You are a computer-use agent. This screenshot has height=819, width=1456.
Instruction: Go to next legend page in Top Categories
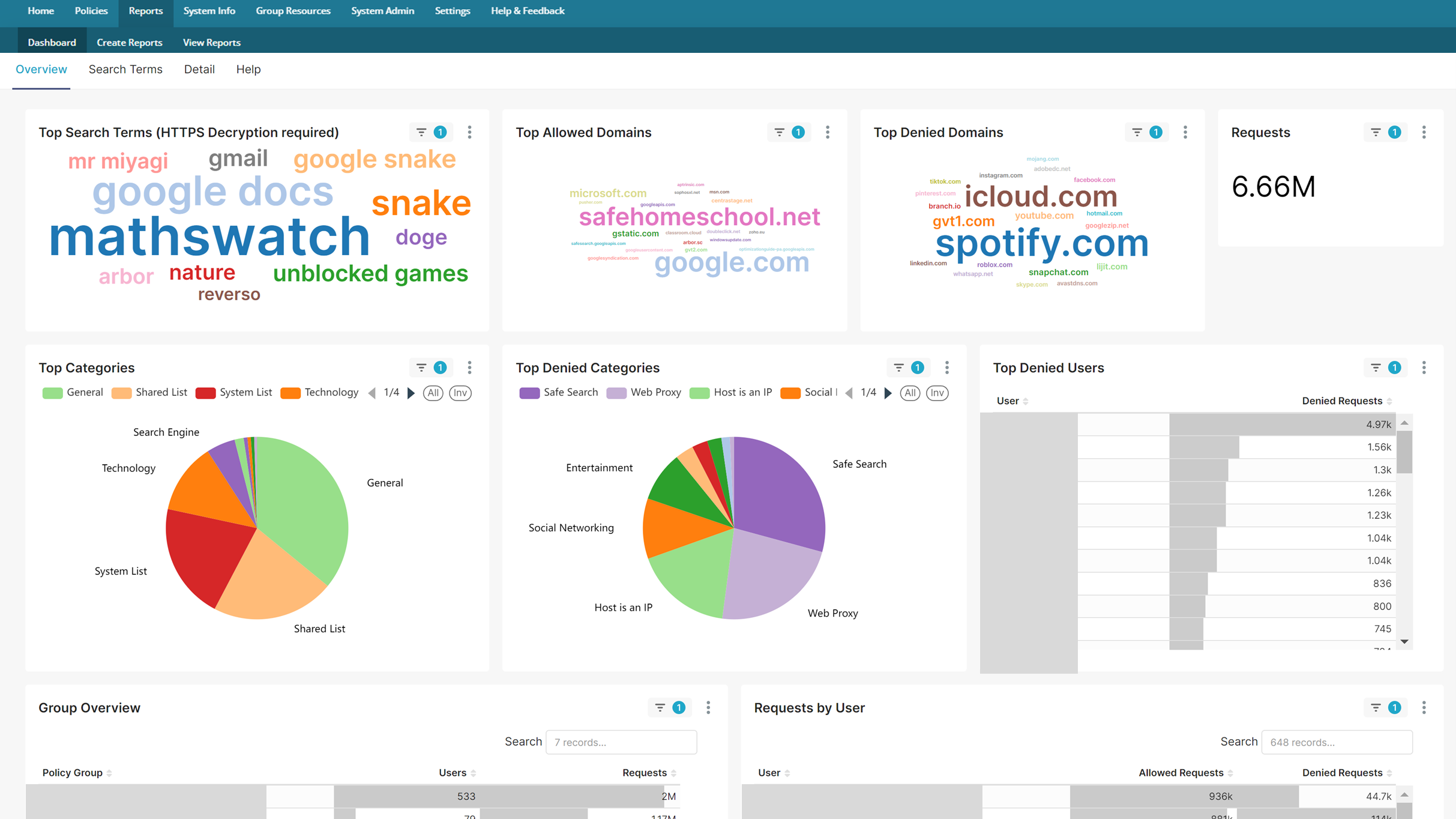pos(411,393)
